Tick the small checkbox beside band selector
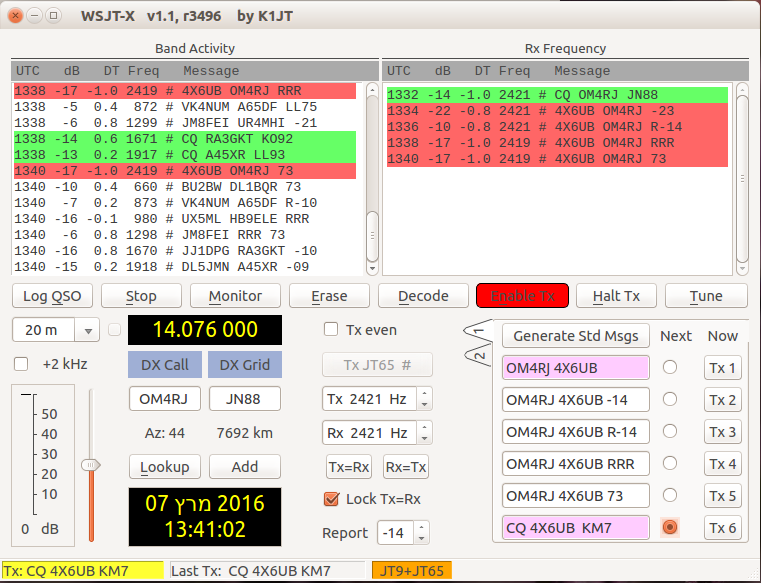The width and height of the screenshot is (761, 583). (x=115, y=330)
